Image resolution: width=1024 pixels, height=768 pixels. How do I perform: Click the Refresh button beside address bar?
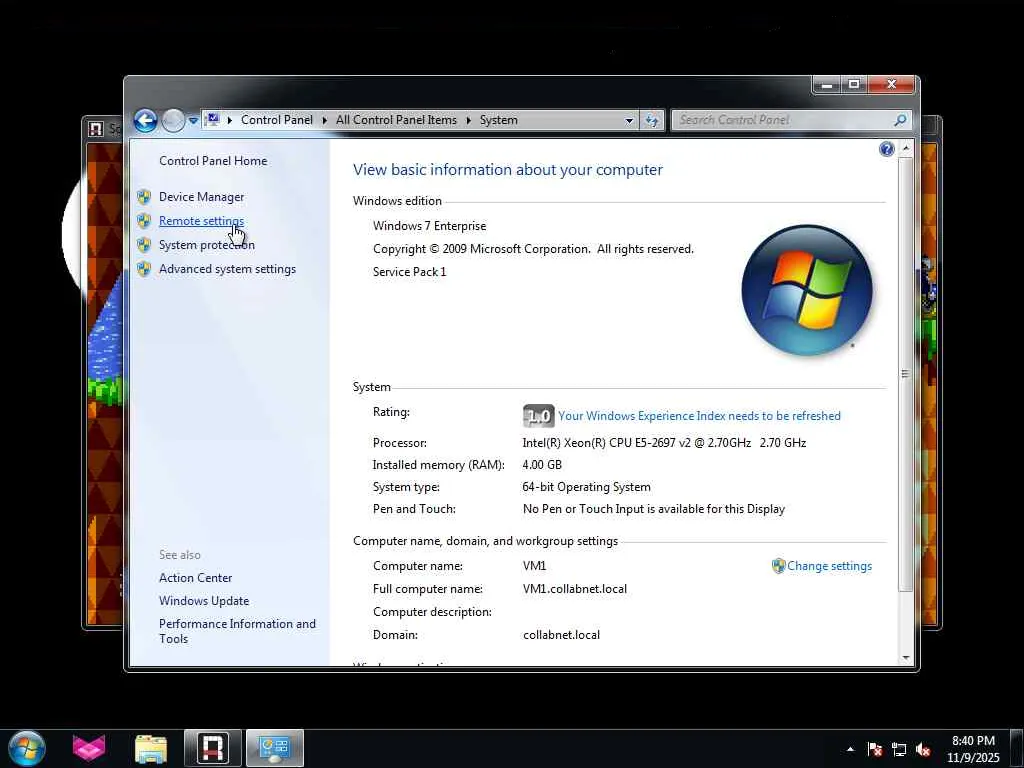tap(652, 120)
